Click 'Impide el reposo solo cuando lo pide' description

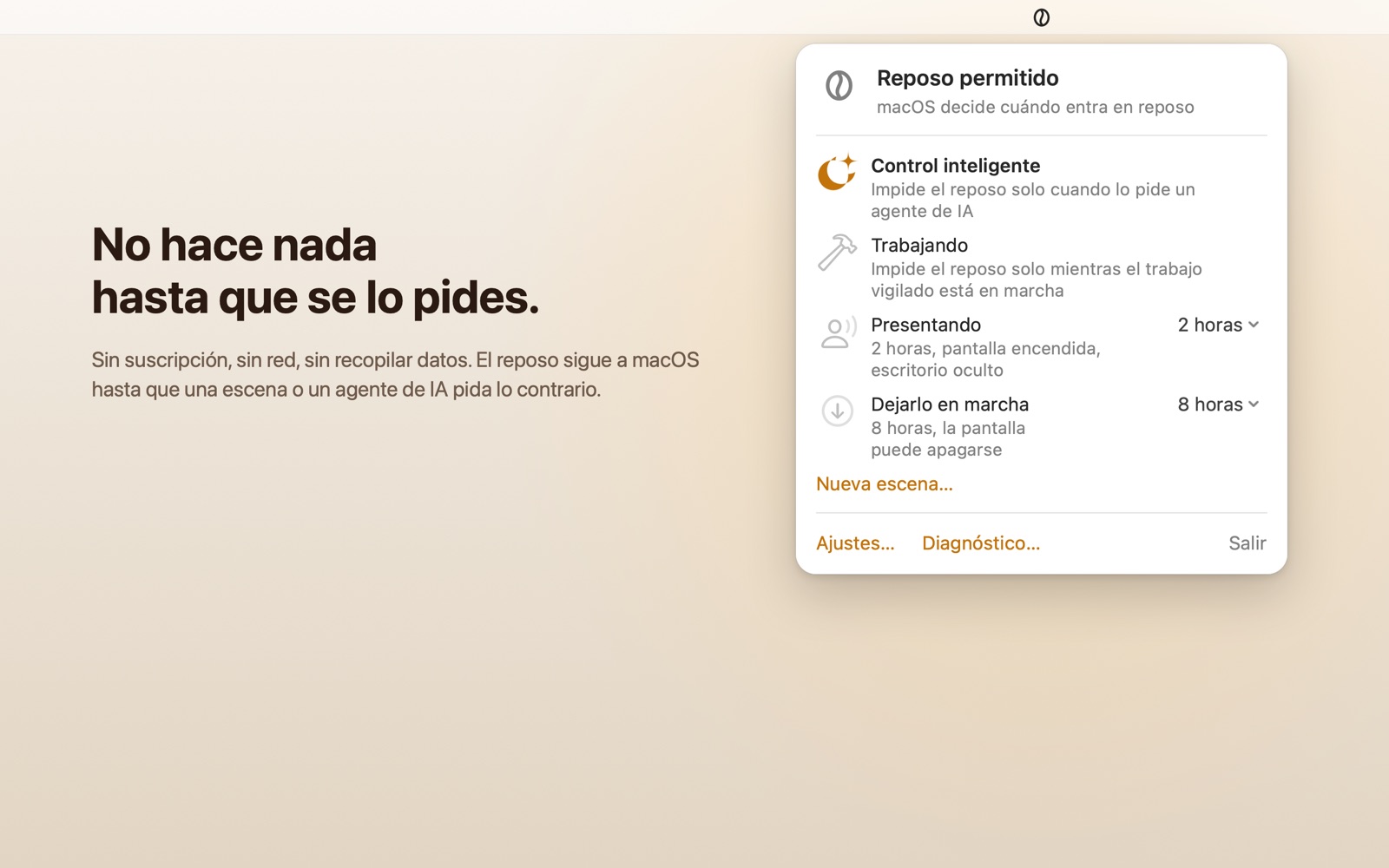pos(1032,200)
